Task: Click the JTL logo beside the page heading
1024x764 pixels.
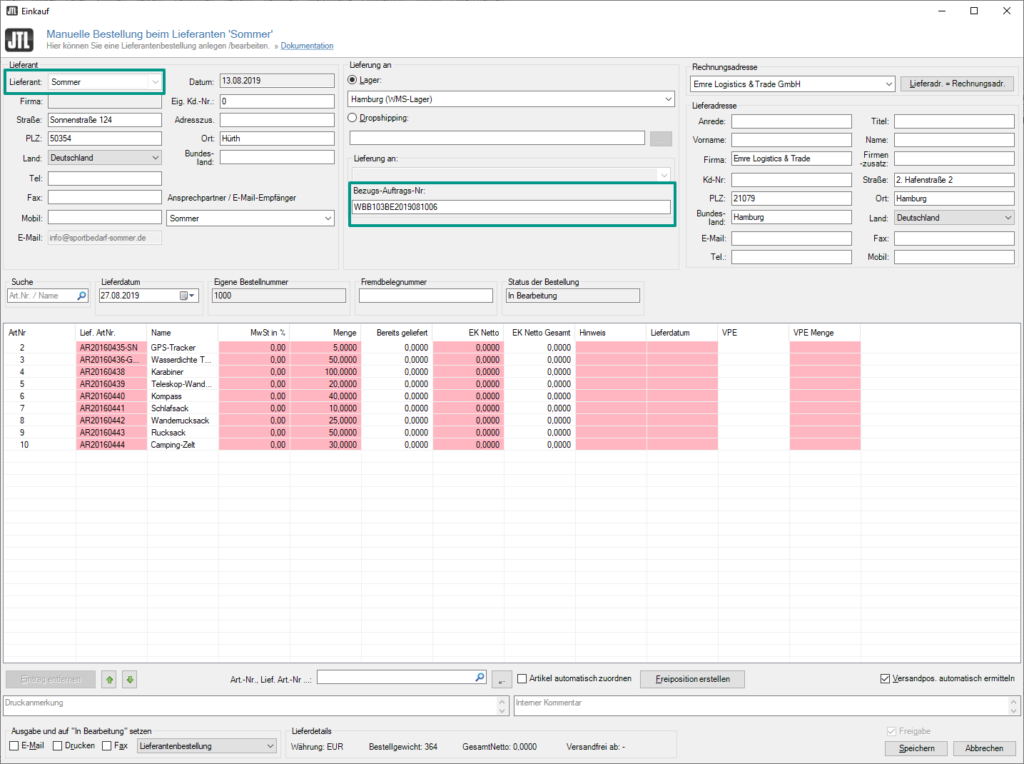Action: [20, 39]
